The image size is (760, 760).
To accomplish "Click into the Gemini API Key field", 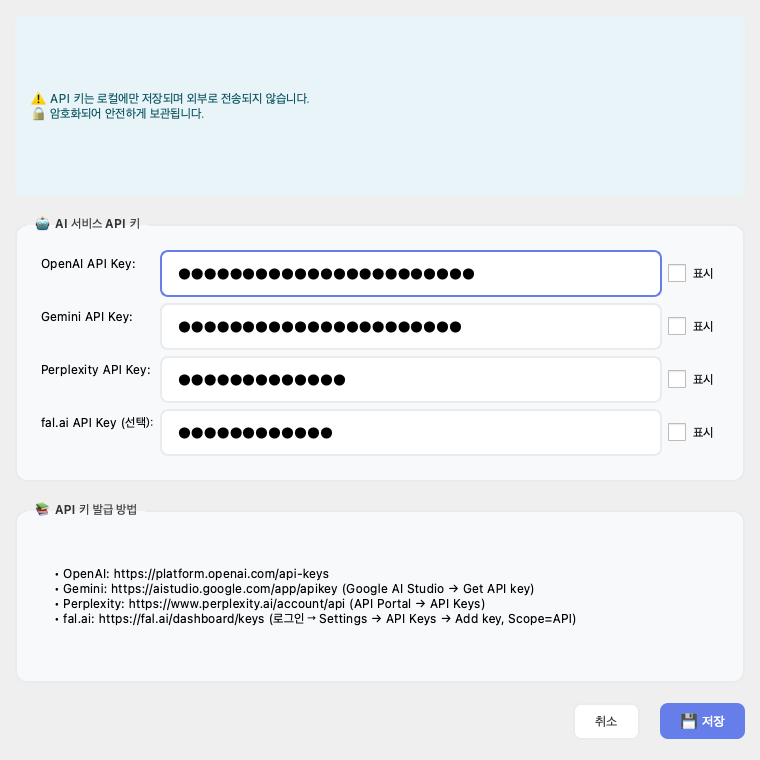I will point(410,326).
